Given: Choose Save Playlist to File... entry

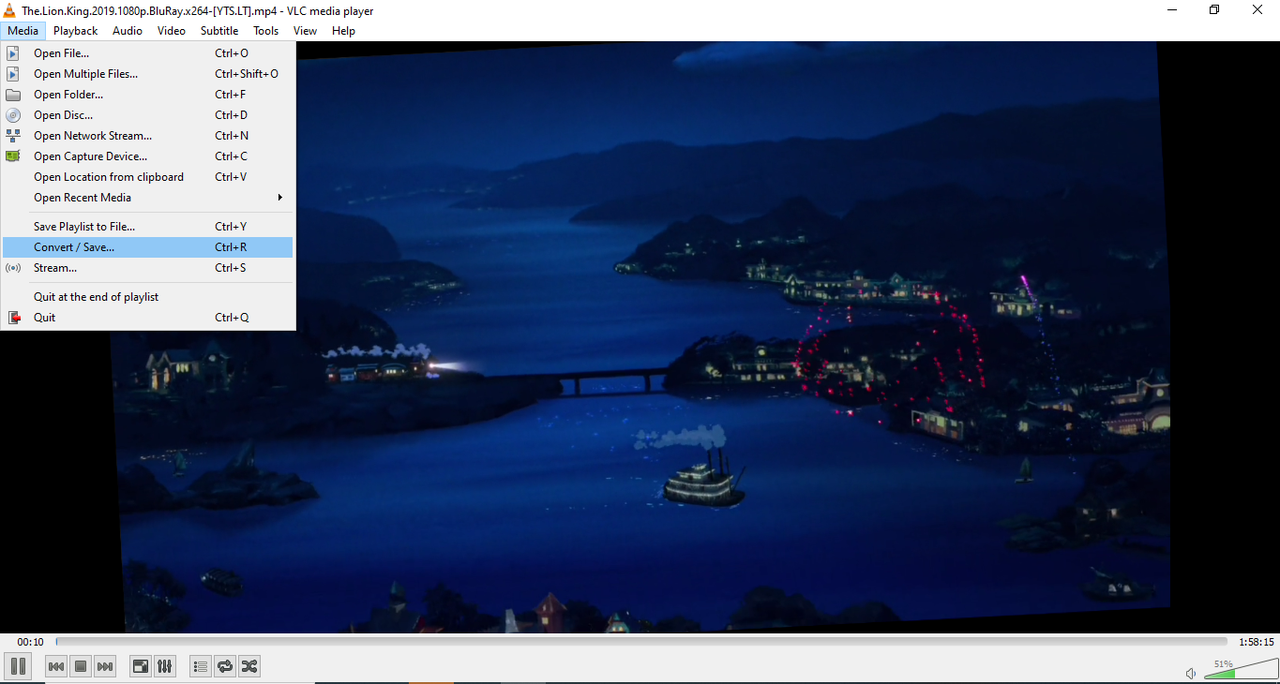Looking at the screenshot, I should click(x=148, y=227).
